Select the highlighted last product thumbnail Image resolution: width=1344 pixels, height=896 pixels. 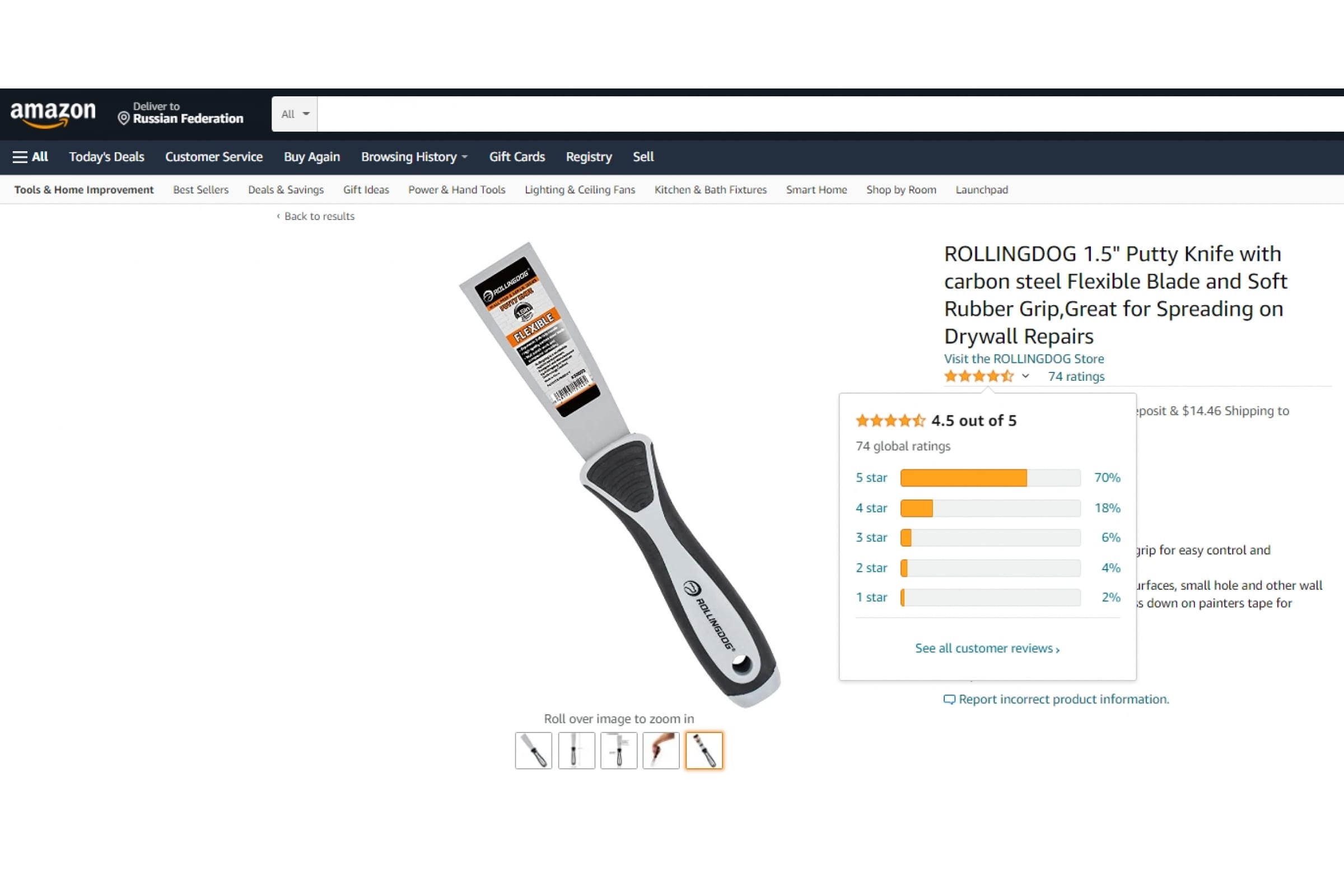coord(704,750)
